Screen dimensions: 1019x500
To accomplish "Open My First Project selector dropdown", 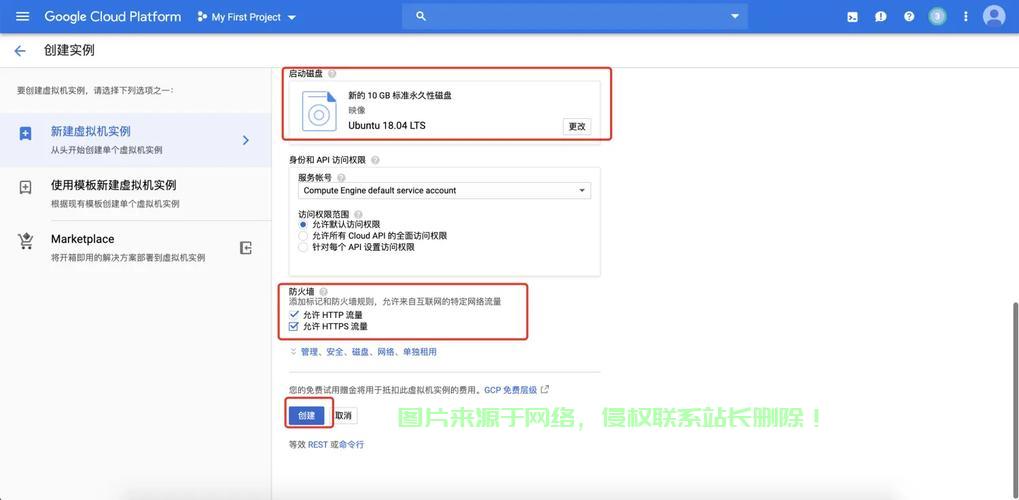I will [246, 18].
